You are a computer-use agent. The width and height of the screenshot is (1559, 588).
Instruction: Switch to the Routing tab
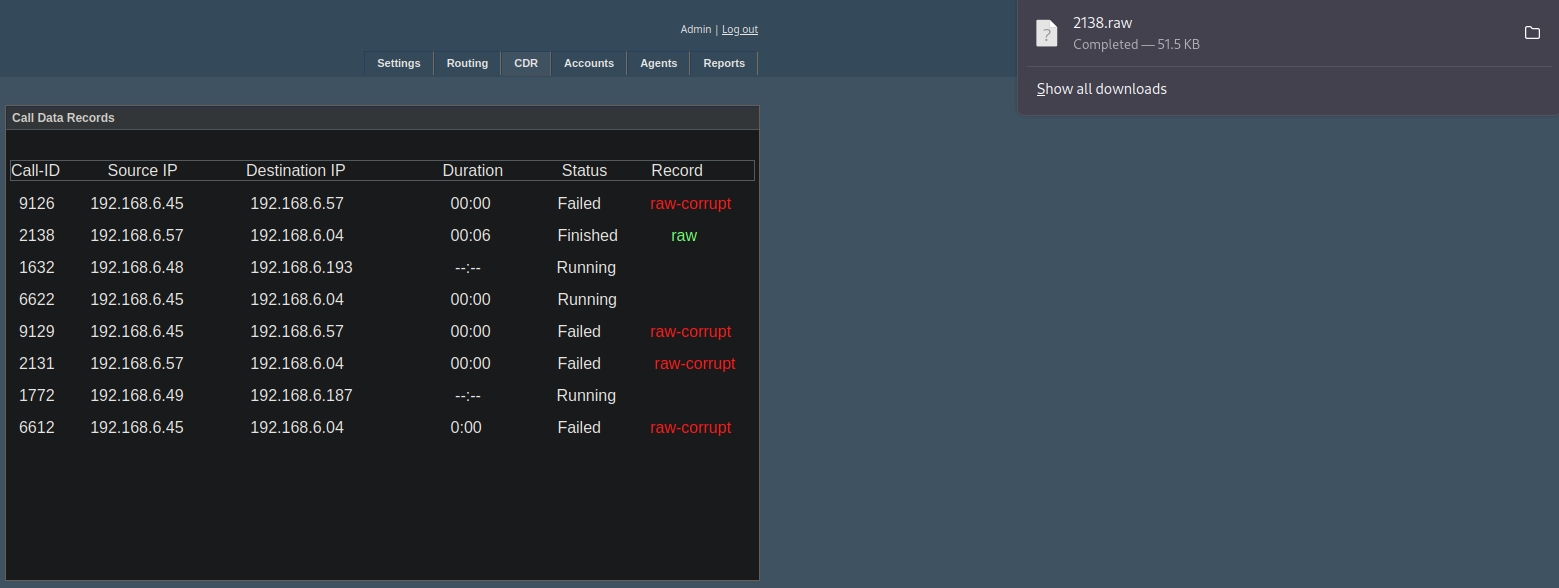tap(467, 63)
